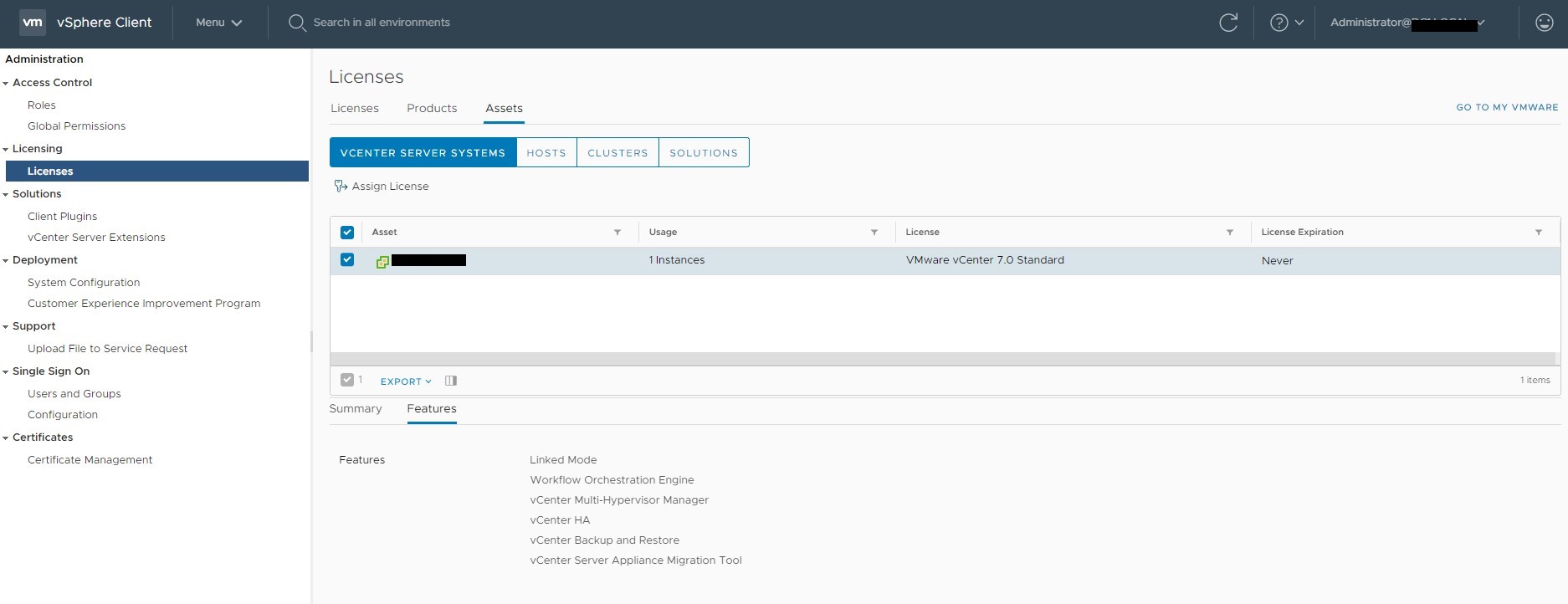This screenshot has width=1568, height=604.
Task: Open vCenter Server Extensions
Action: 96,238
